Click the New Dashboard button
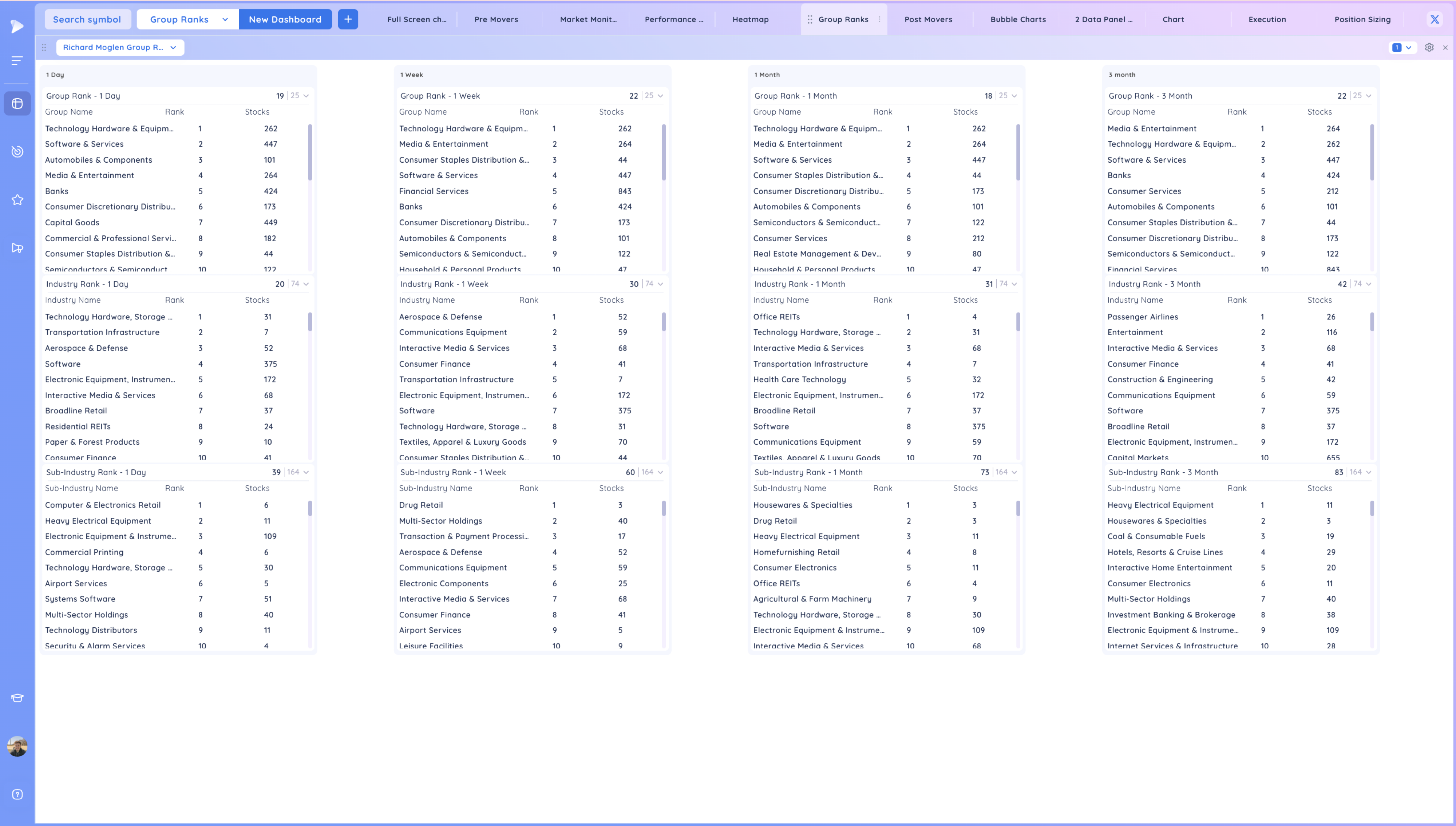The image size is (1456, 826). pos(285,19)
